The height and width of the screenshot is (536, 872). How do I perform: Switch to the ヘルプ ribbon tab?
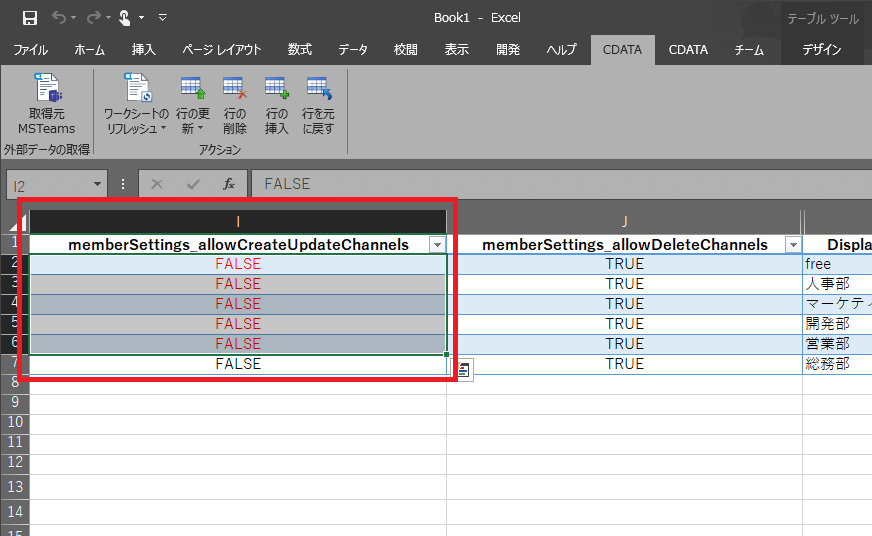561,49
